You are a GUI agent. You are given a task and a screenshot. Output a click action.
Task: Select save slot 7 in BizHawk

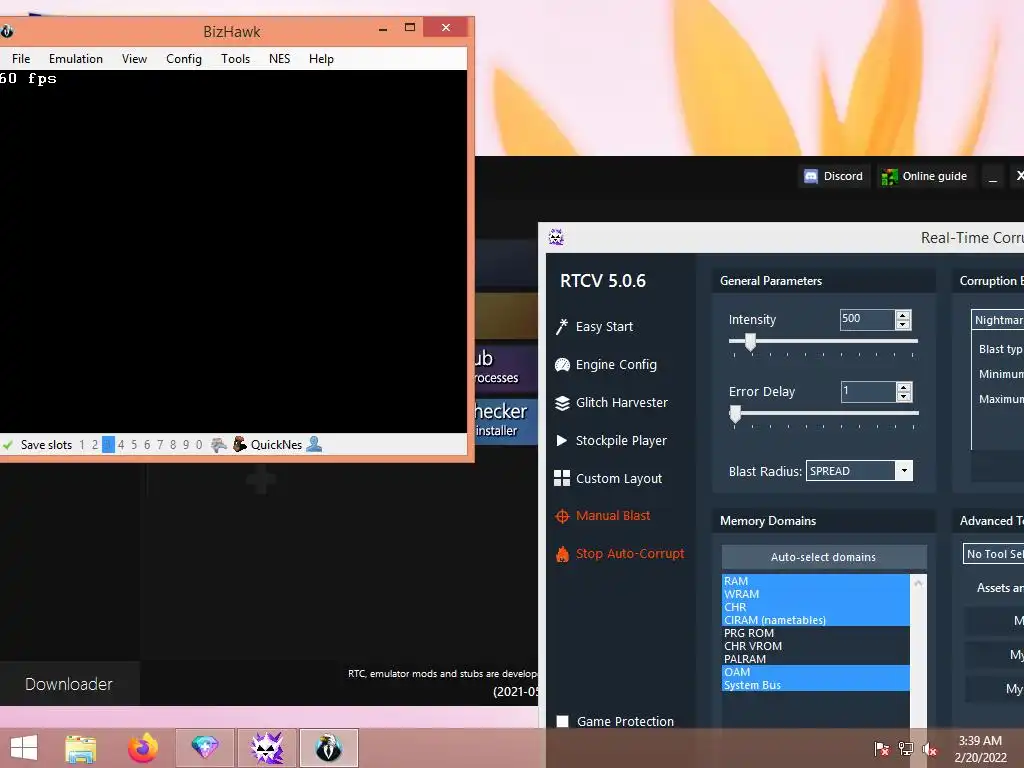tap(160, 445)
